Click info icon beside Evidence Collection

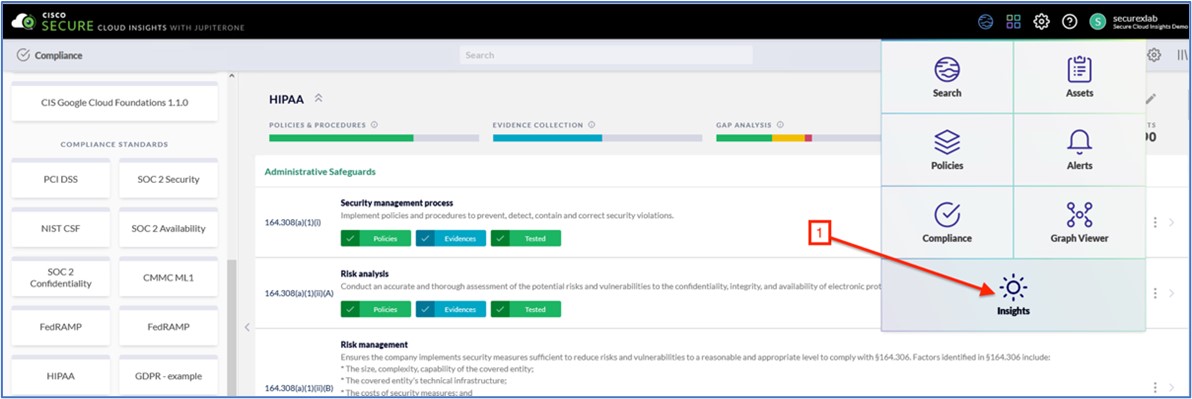(591, 125)
